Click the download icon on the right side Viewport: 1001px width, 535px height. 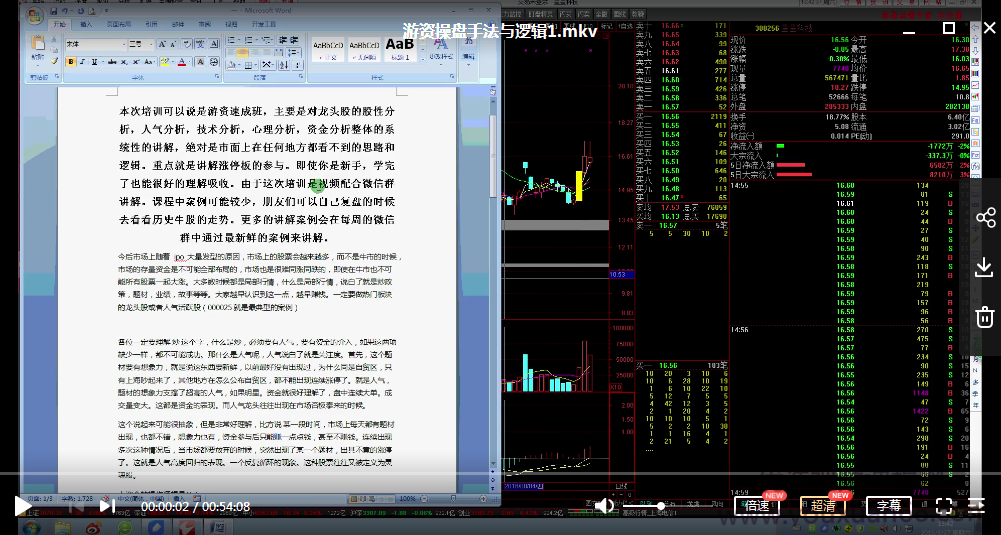[x=985, y=267]
